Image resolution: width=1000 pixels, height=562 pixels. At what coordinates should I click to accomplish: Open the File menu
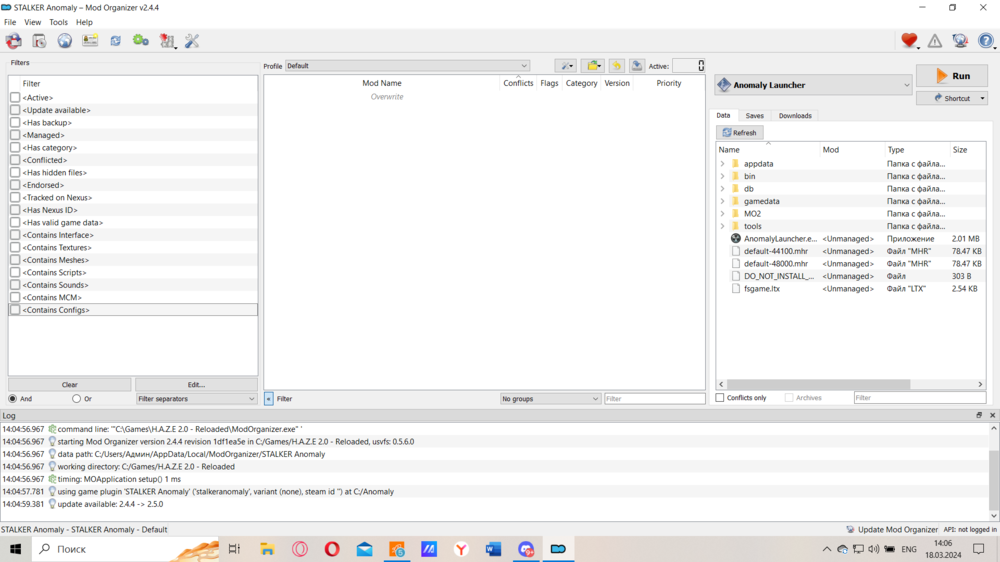click(10, 22)
